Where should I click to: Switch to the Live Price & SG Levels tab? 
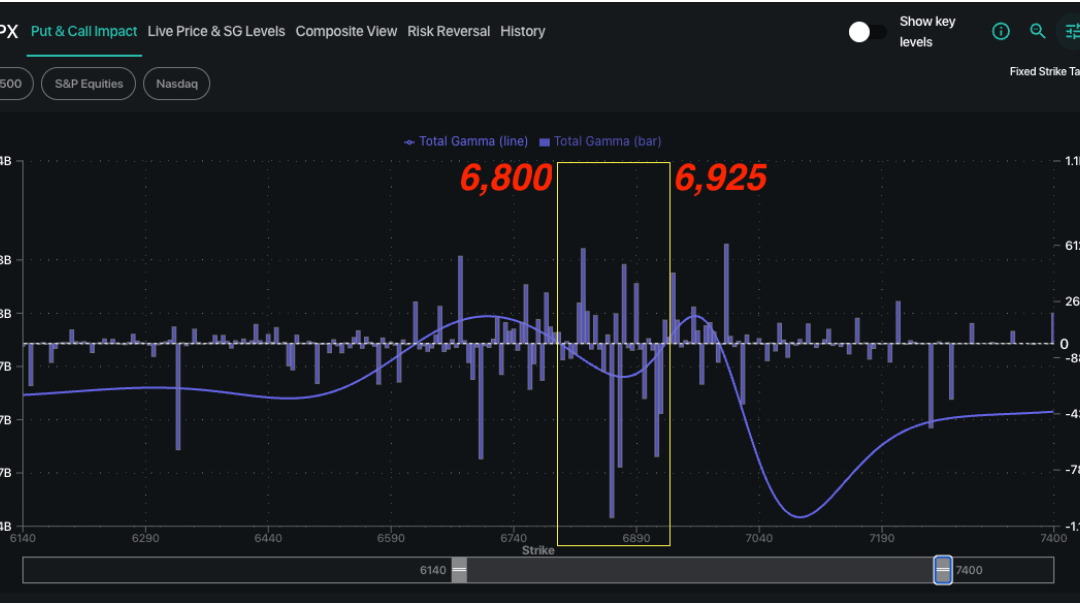tap(216, 31)
